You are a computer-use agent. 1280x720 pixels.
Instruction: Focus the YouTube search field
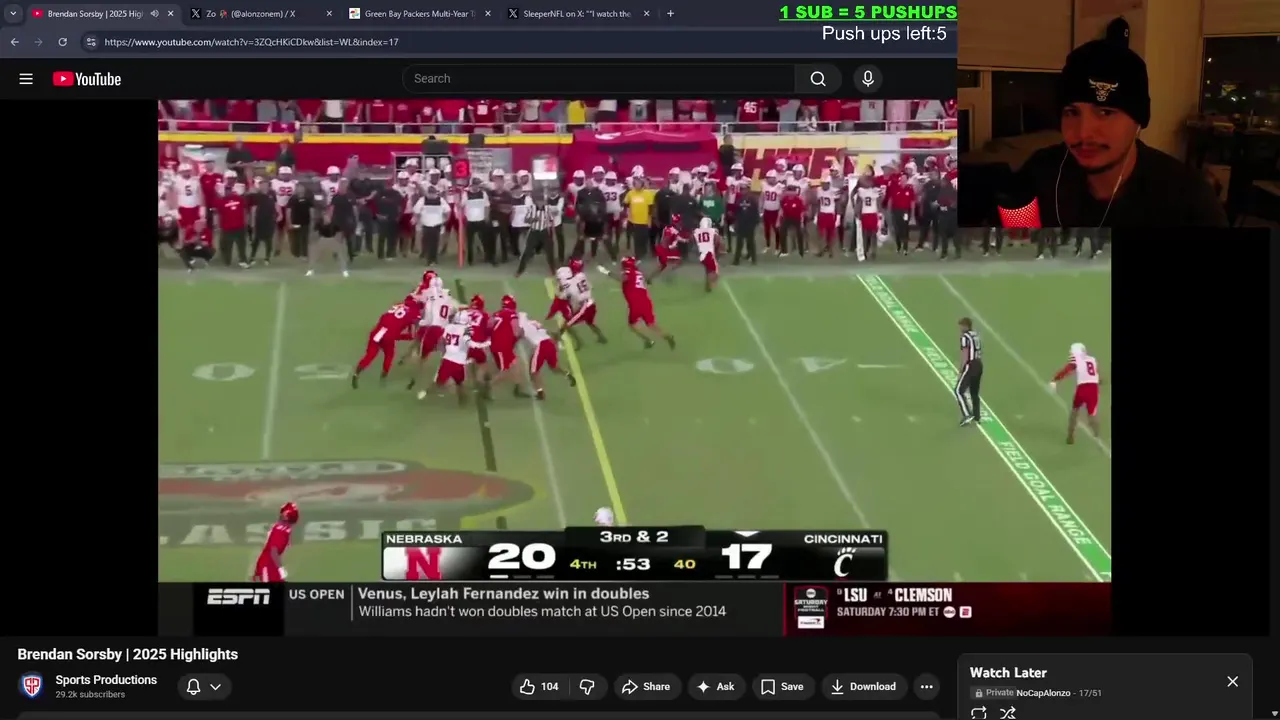[600, 79]
